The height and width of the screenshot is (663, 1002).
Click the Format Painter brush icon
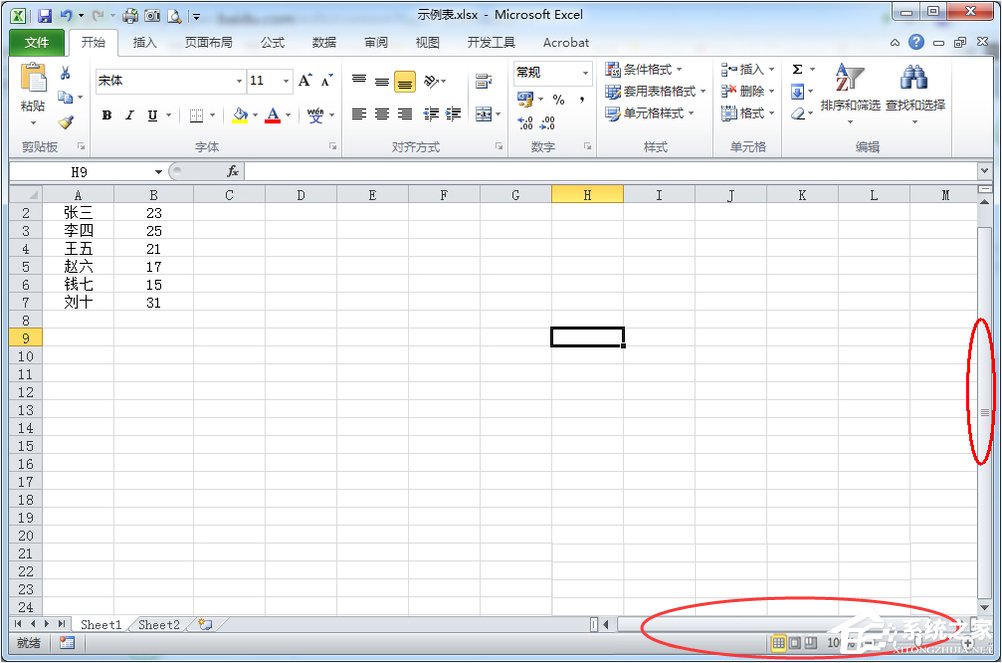pyautogui.click(x=65, y=121)
